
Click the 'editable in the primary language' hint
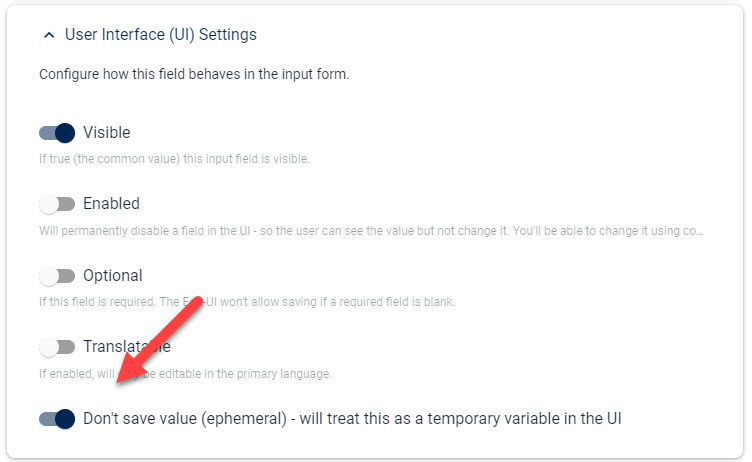(185, 374)
